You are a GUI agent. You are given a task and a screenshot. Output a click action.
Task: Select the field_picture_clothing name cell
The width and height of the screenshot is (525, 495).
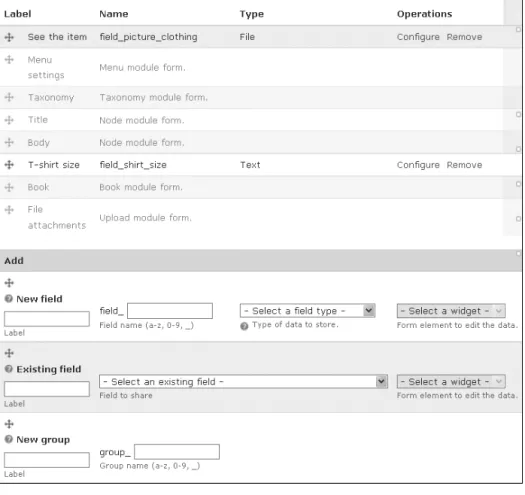[148, 37]
